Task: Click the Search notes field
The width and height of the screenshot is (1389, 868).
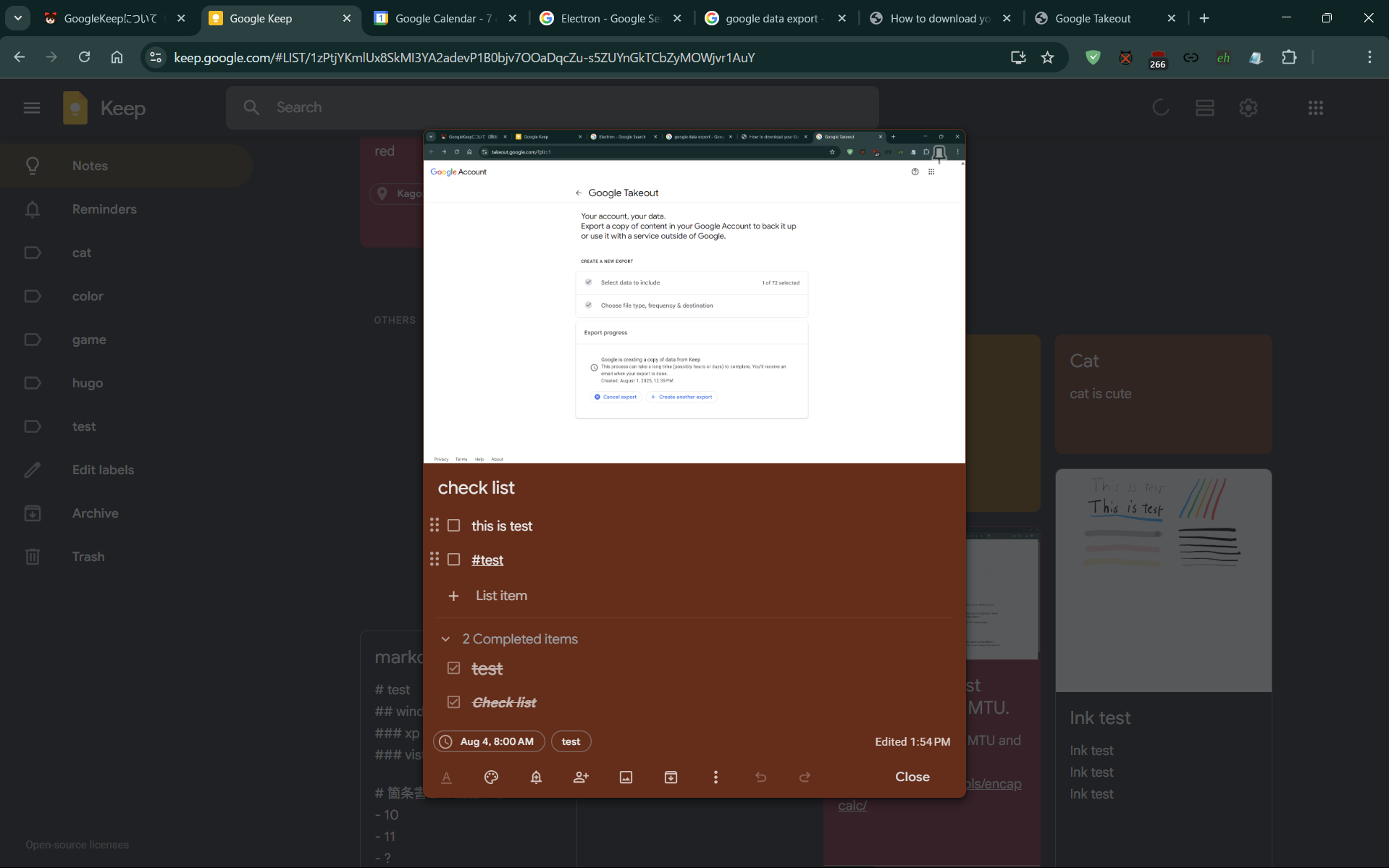Action: coord(552,108)
